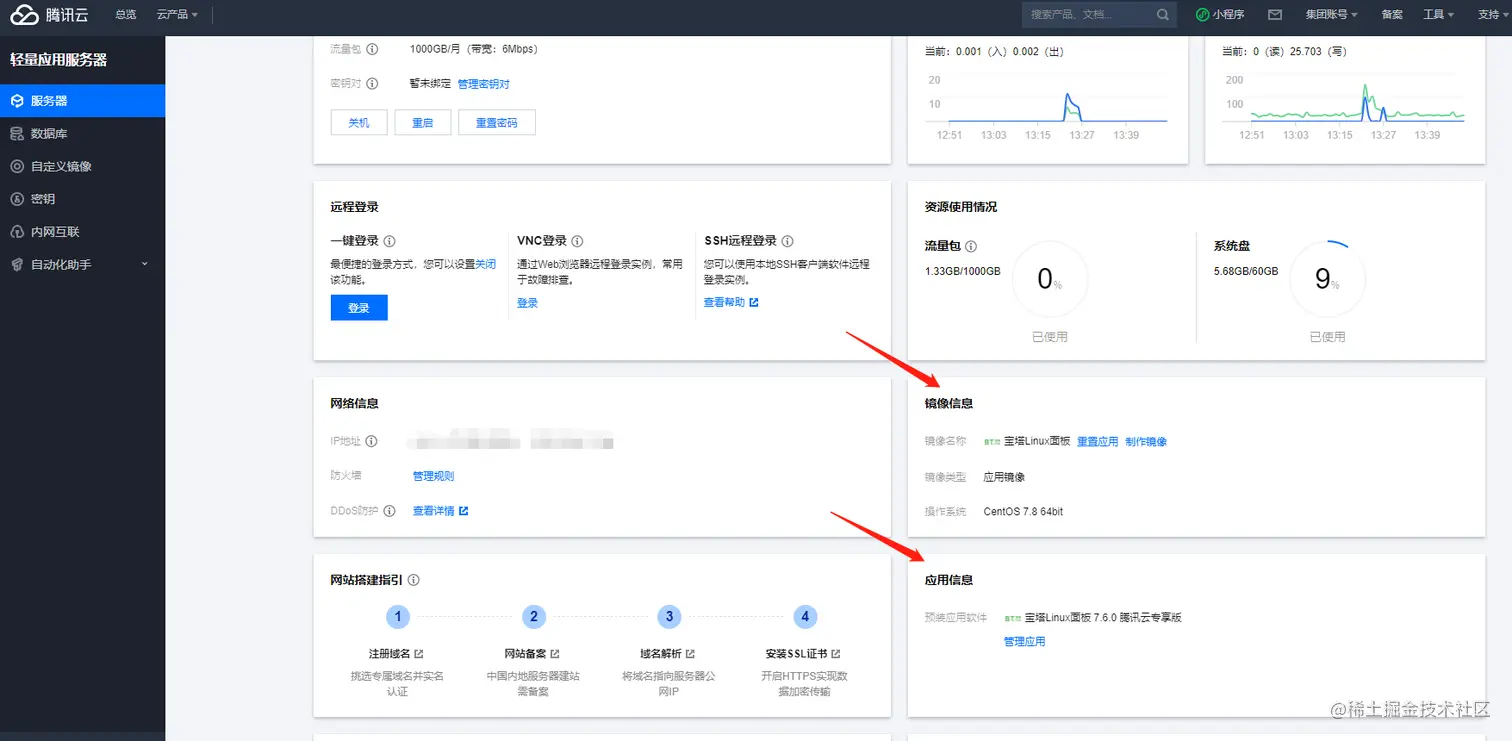The image size is (1512, 741).
Task: Open 小程序 mini program link
Action: pyautogui.click(x=1219, y=14)
